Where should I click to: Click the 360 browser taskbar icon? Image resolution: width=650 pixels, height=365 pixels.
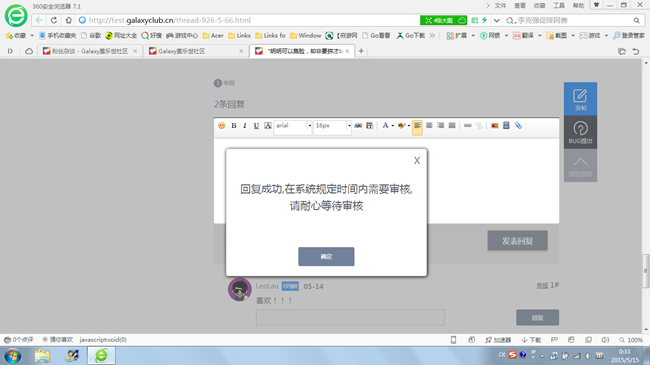click(x=101, y=356)
